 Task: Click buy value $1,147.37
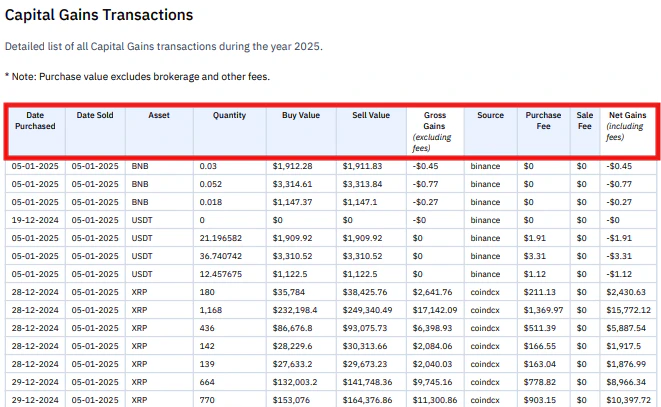tap(292, 202)
